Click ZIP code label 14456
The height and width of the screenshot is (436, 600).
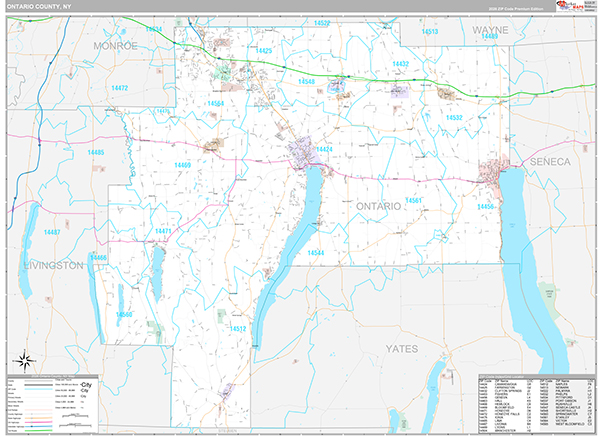(x=485, y=206)
